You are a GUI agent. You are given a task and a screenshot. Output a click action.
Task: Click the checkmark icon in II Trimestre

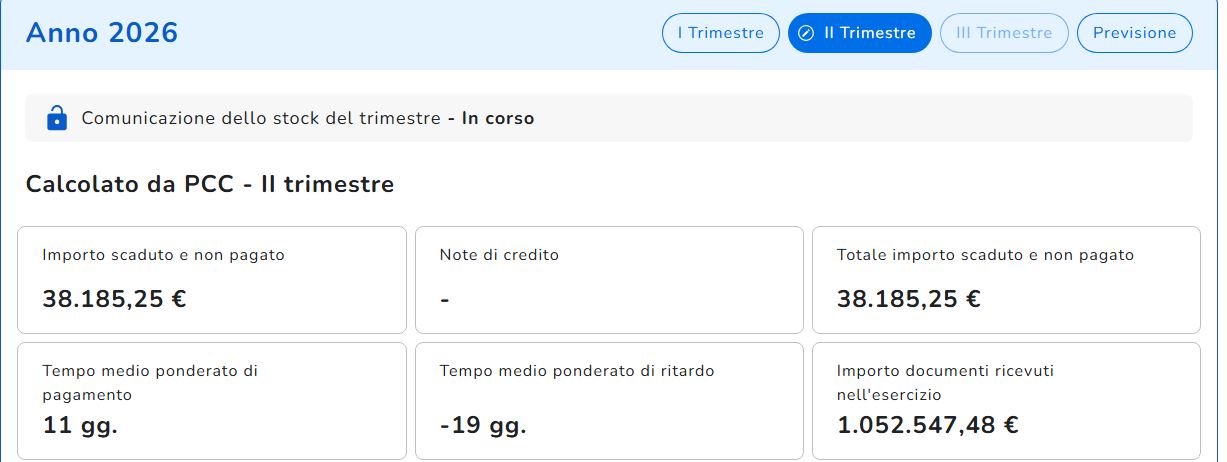(x=806, y=33)
